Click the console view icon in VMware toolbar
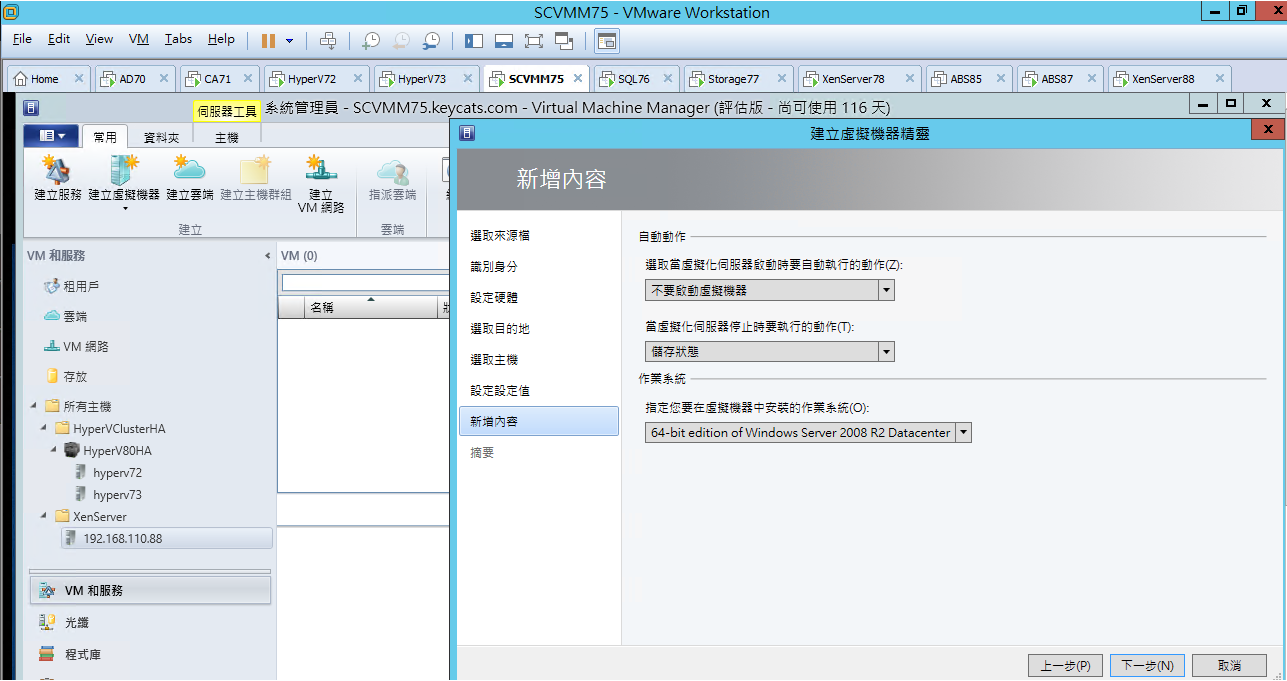This screenshot has height=681, width=1287. point(607,40)
